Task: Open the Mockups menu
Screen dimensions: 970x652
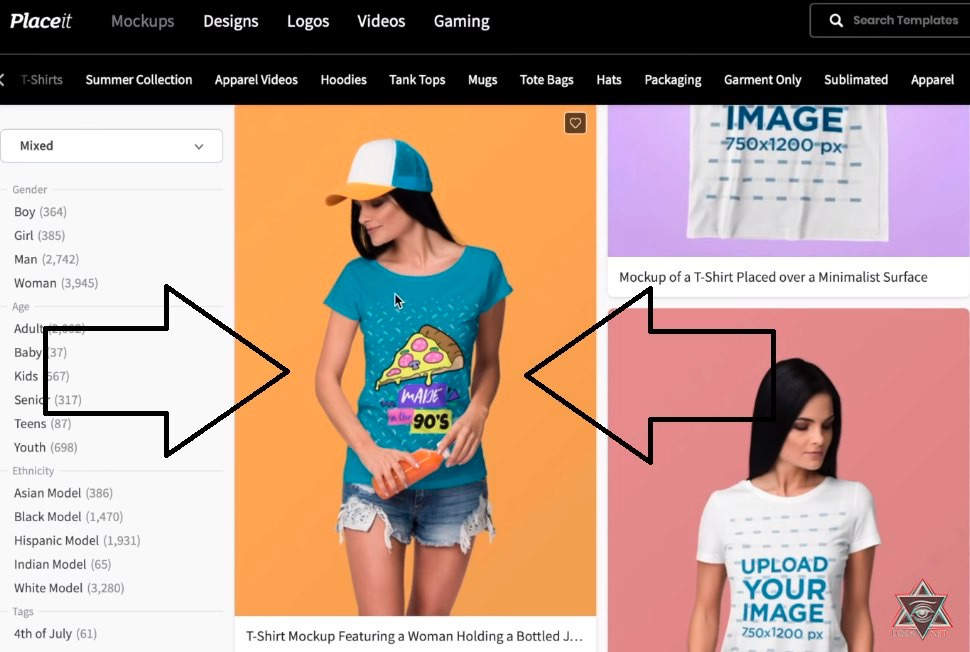Action: tap(142, 21)
